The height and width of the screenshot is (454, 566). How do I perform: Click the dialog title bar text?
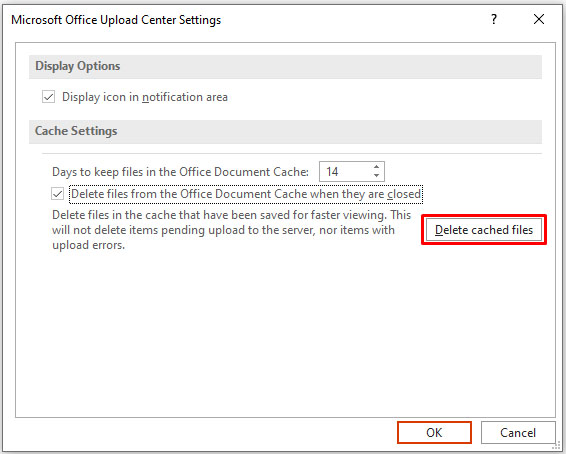pyautogui.click(x=116, y=20)
